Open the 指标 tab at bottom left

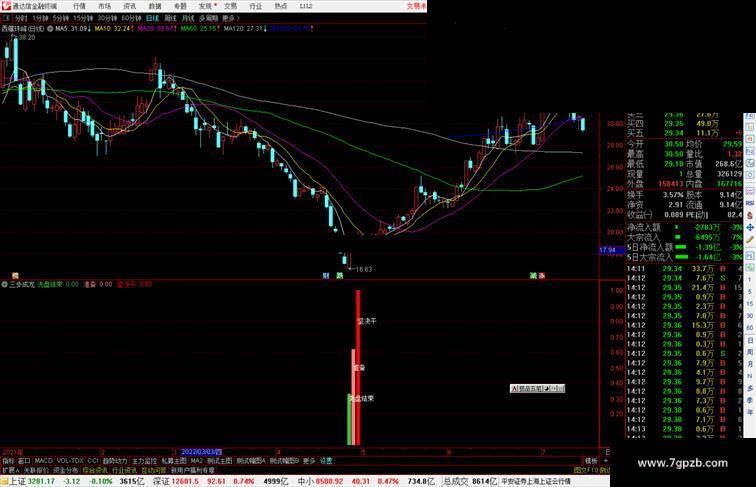click(9, 461)
